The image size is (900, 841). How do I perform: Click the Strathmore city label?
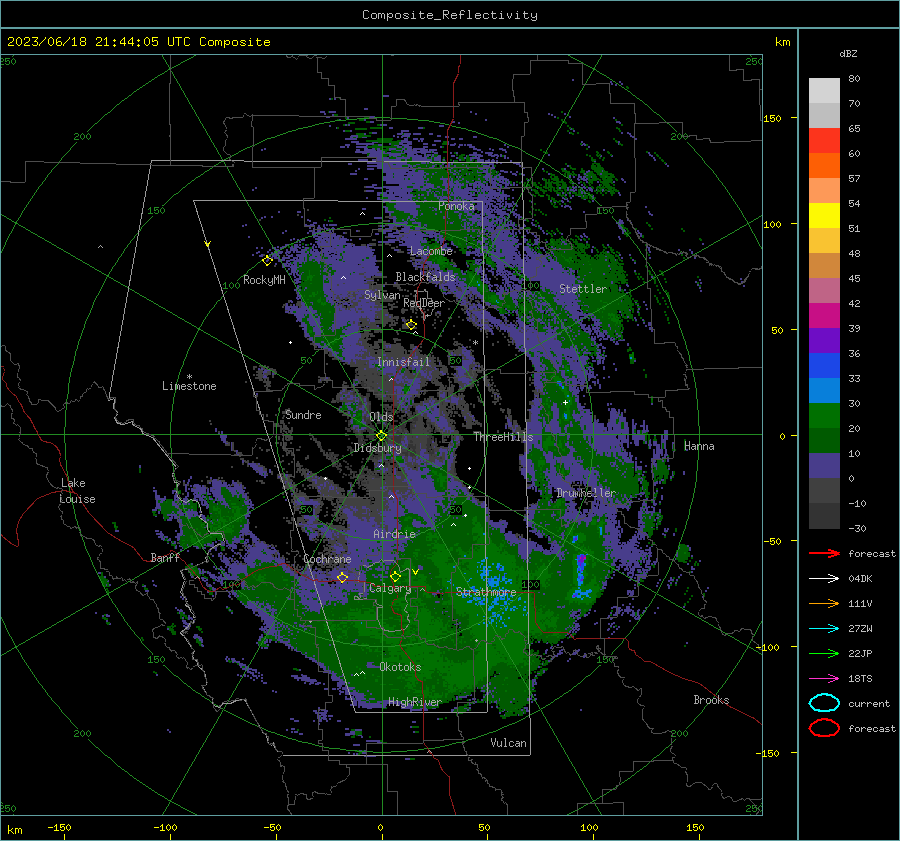coord(486,592)
